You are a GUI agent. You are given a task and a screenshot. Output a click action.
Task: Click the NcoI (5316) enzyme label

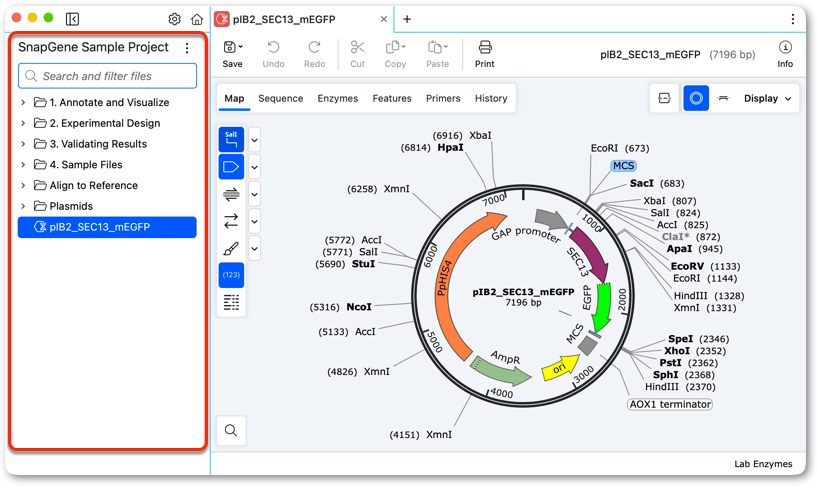(x=340, y=307)
